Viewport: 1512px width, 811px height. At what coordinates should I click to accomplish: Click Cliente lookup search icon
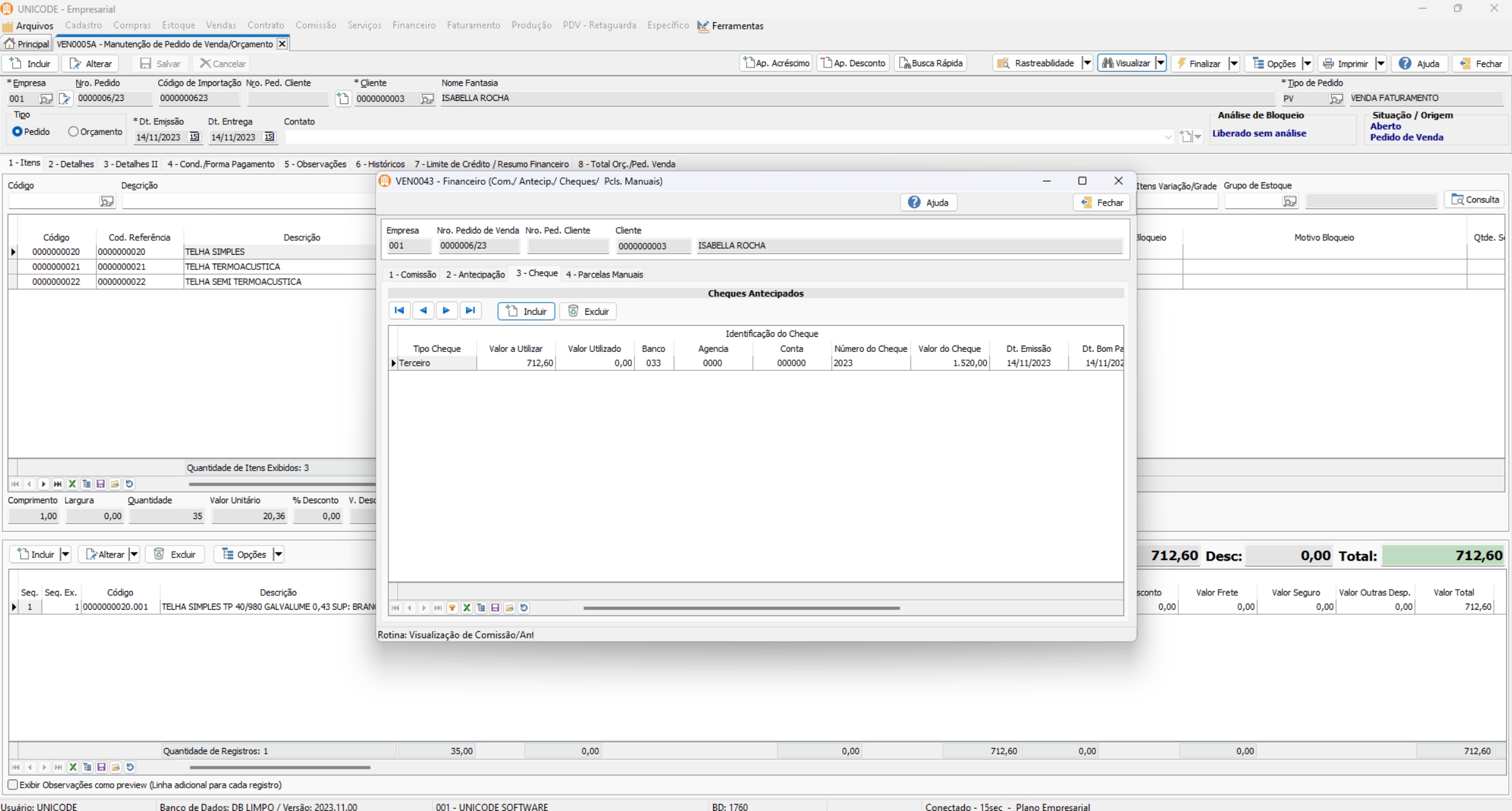427,99
